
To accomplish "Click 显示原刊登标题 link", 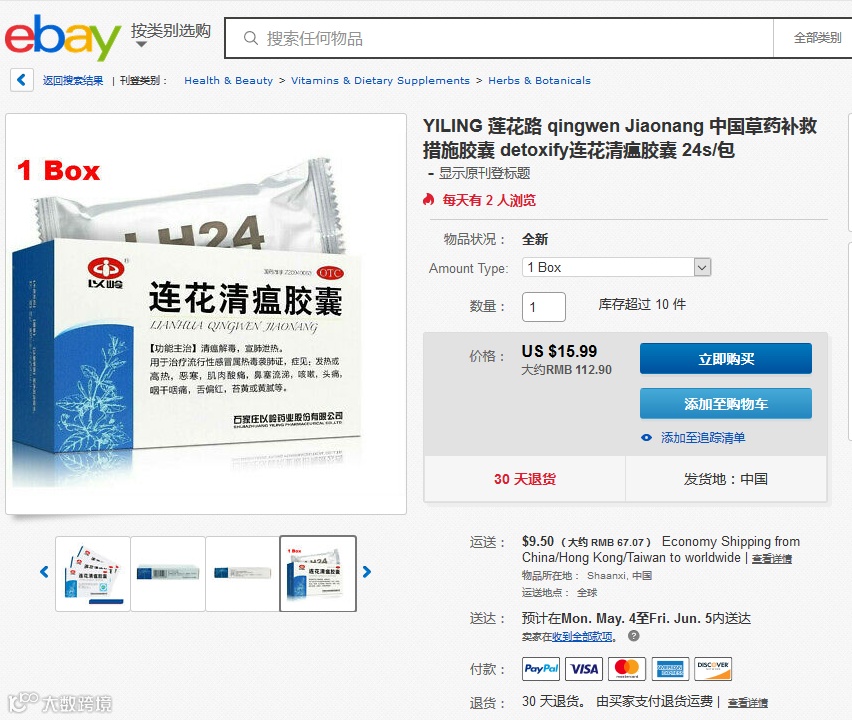I will (484, 173).
